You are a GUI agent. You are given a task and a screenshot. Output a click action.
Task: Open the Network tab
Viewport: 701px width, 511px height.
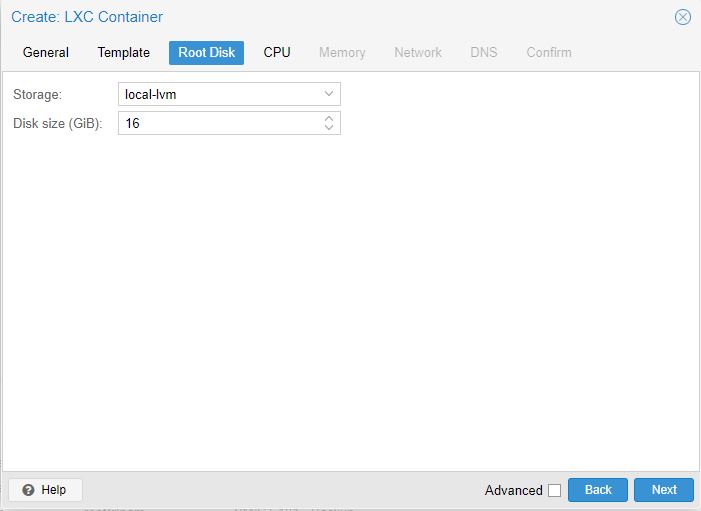418,52
